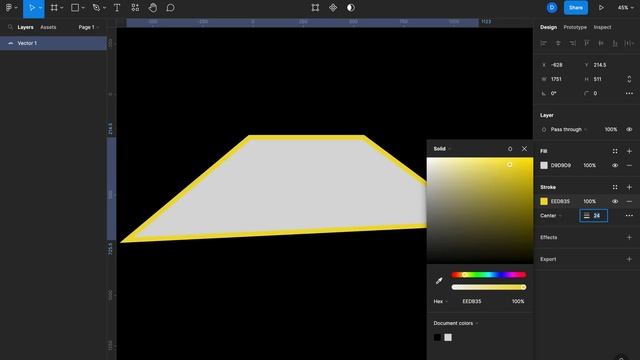The width and height of the screenshot is (640, 360).
Task: Toggle layer visibility eye in Layer section
Action: [x=629, y=129]
